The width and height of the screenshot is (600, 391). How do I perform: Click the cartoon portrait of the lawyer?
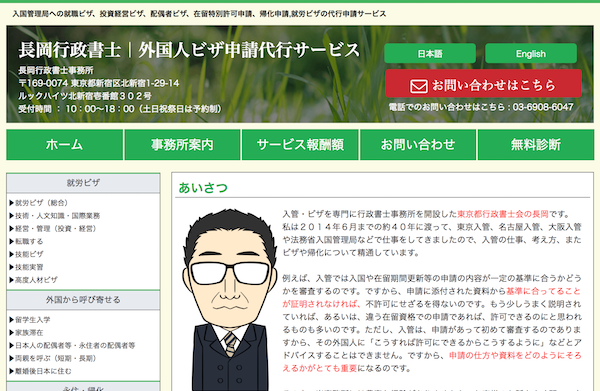point(229,300)
